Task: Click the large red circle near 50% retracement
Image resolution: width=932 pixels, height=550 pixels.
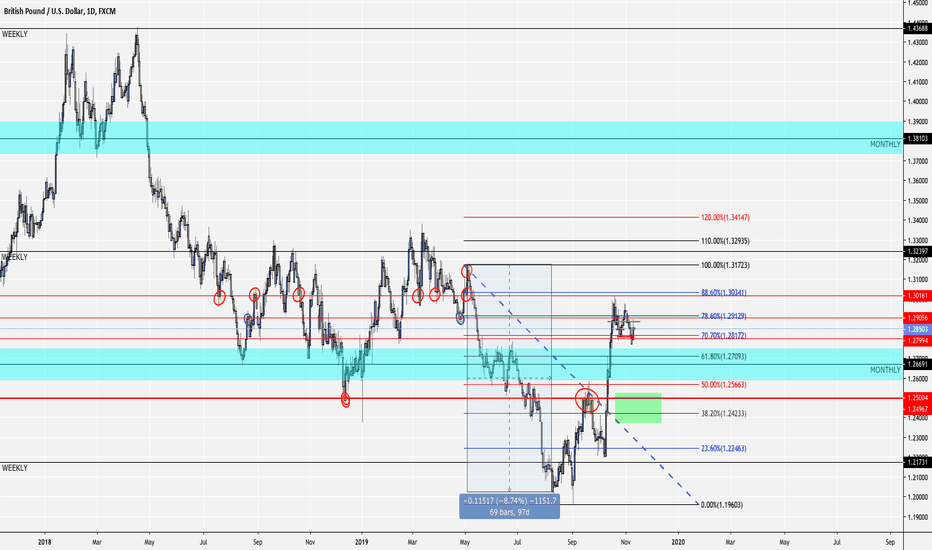Action: tap(588, 401)
